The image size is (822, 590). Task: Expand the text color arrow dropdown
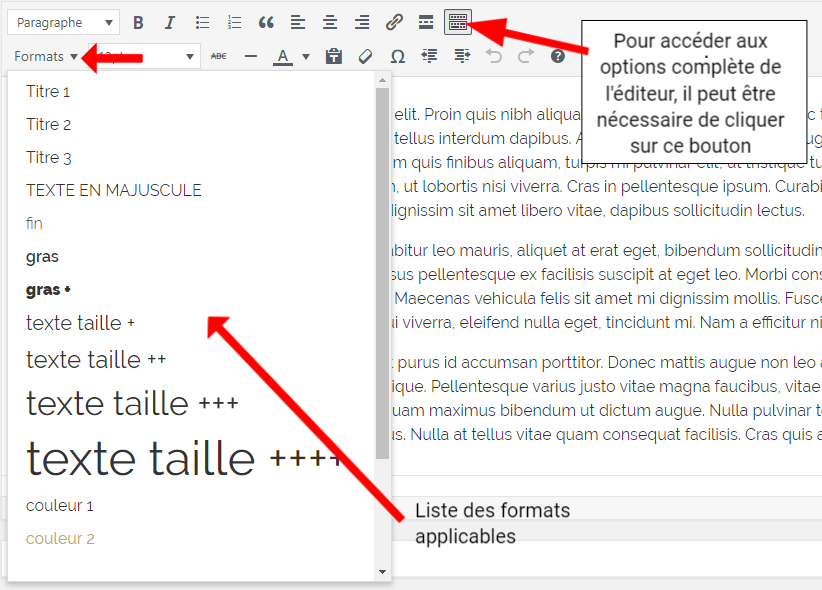pos(306,57)
